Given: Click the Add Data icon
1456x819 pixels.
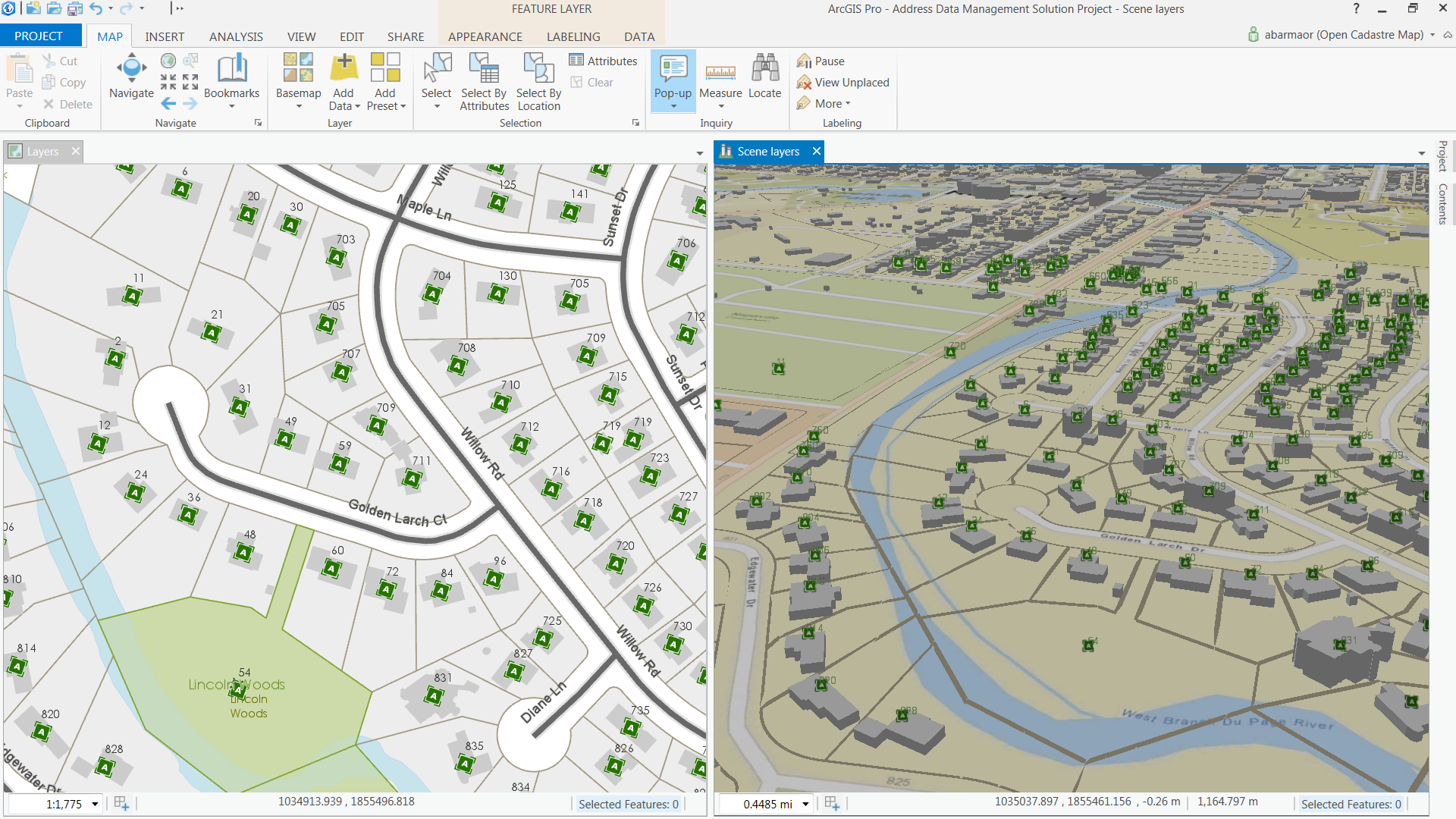Looking at the screenshot, I should [x=344, y=68].
